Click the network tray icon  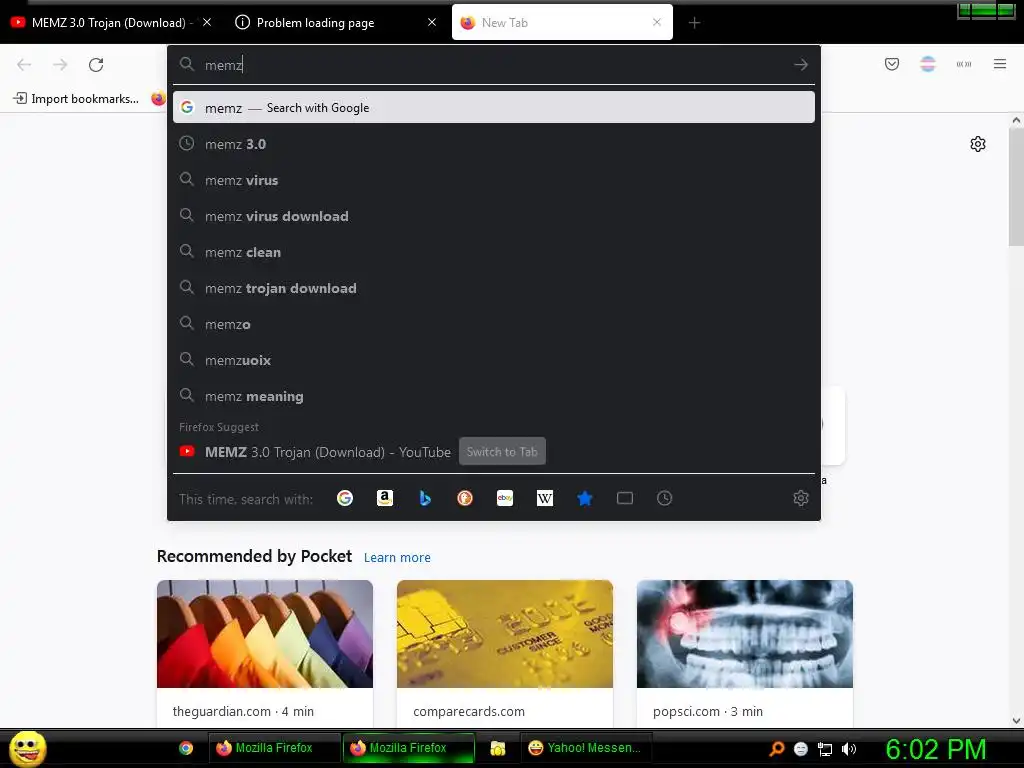coord(825,749)
